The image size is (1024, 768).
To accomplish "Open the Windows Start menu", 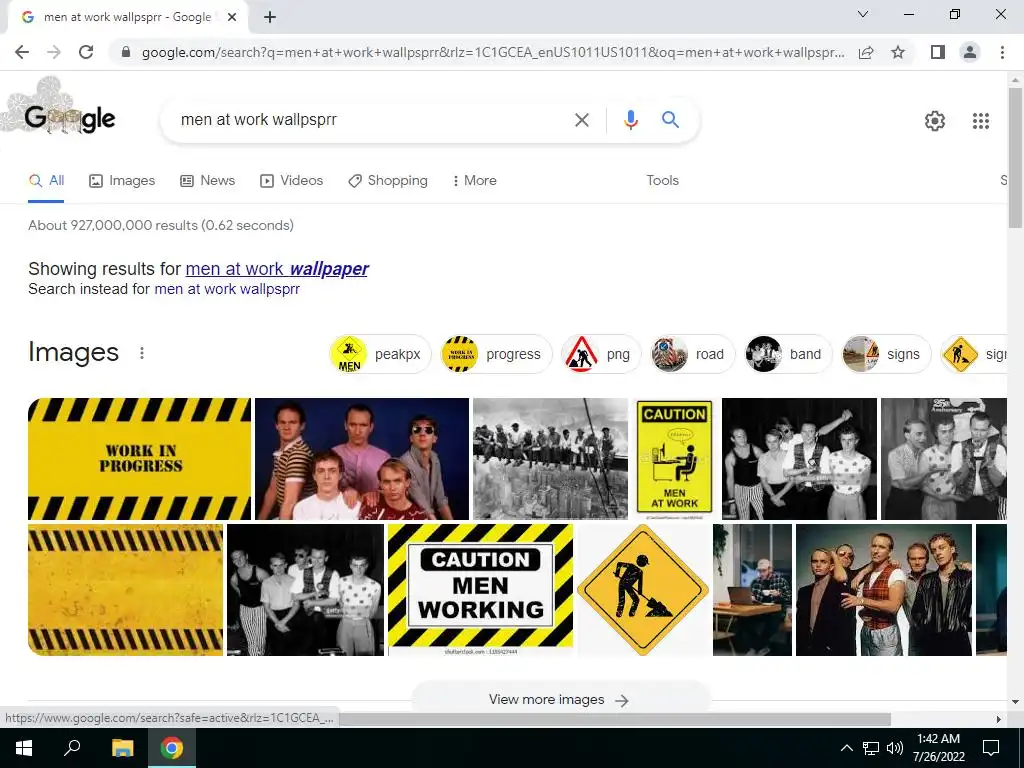I will click(x=24, y=748).
